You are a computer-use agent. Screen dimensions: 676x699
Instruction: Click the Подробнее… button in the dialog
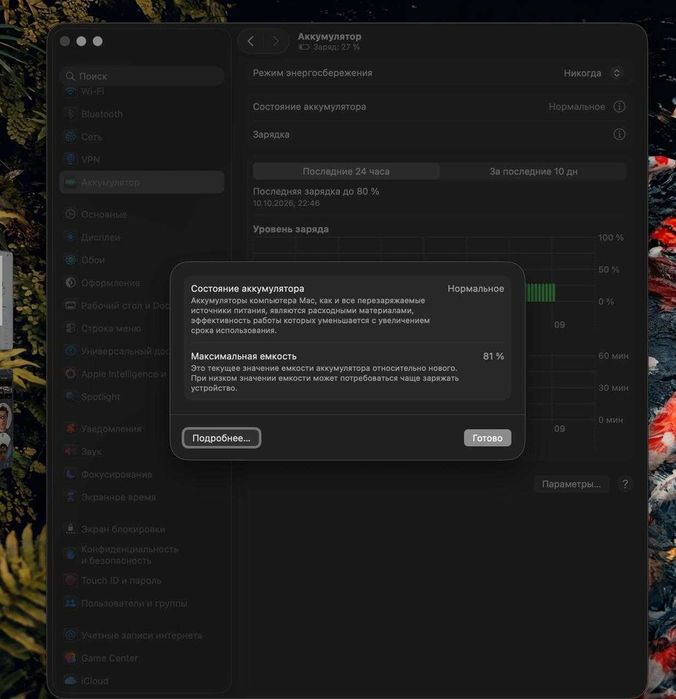[221, 438]
